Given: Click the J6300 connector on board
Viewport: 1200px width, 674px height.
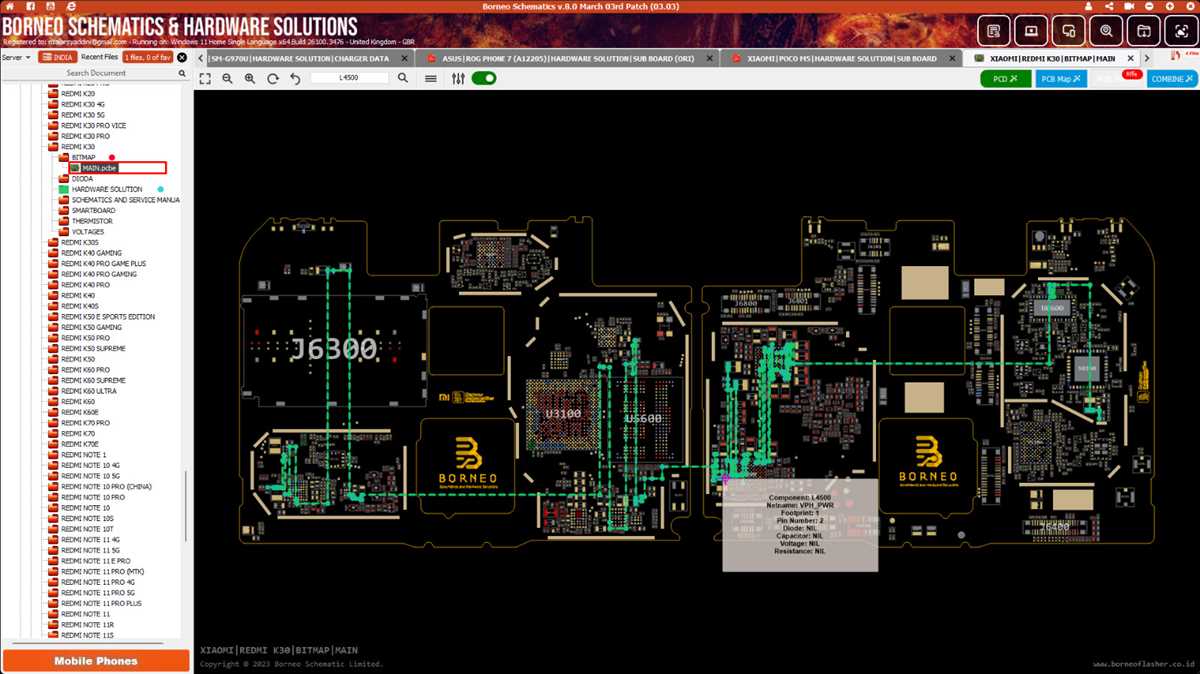Looking at the screenshot, I should coord(334,349).
